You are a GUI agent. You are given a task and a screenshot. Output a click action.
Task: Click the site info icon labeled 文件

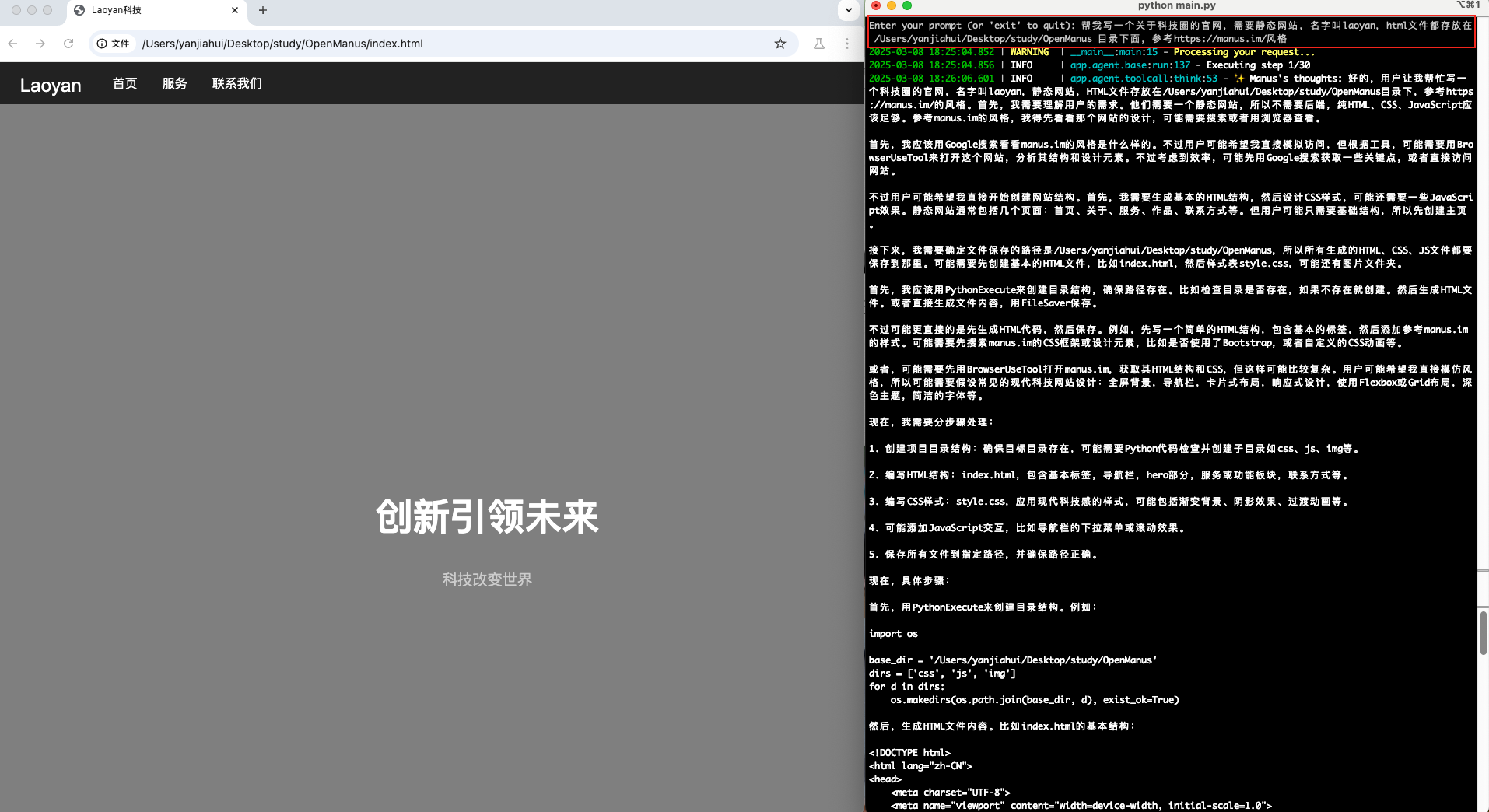pos(114,44)
